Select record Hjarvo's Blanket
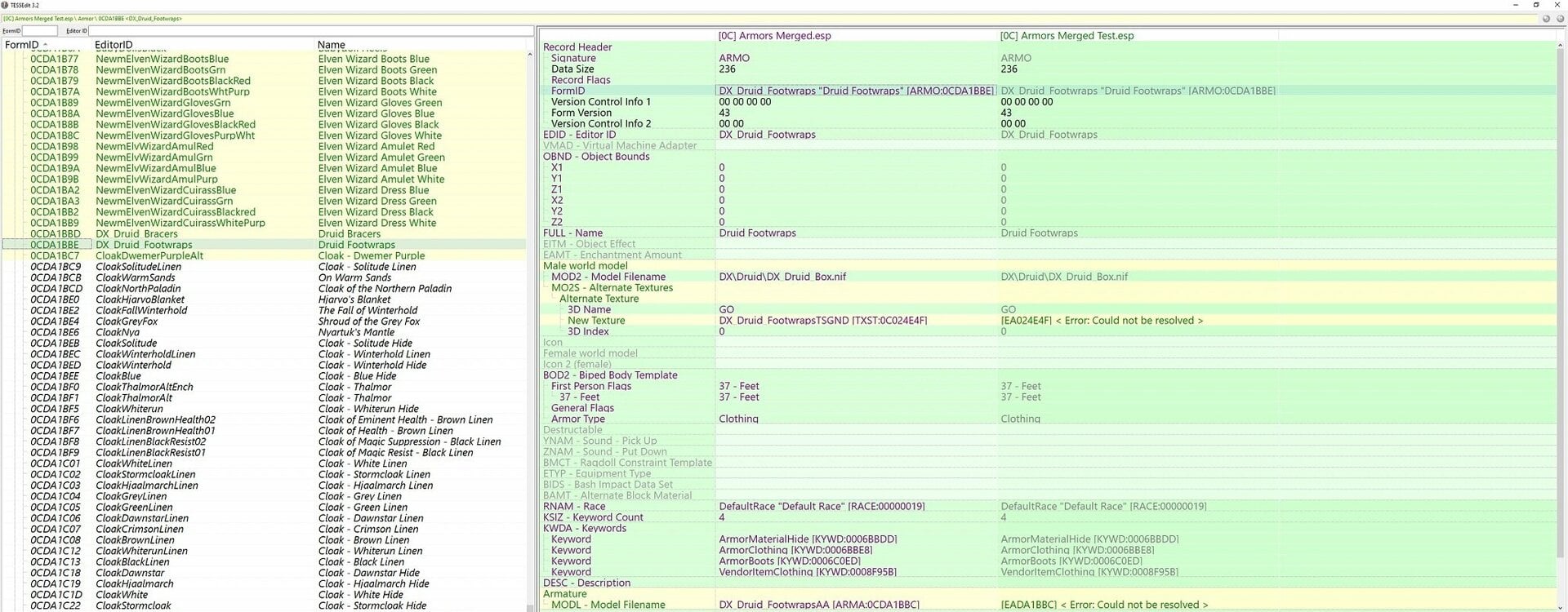The height and width of the screenshot is (612, 1568). pos(354,299)
